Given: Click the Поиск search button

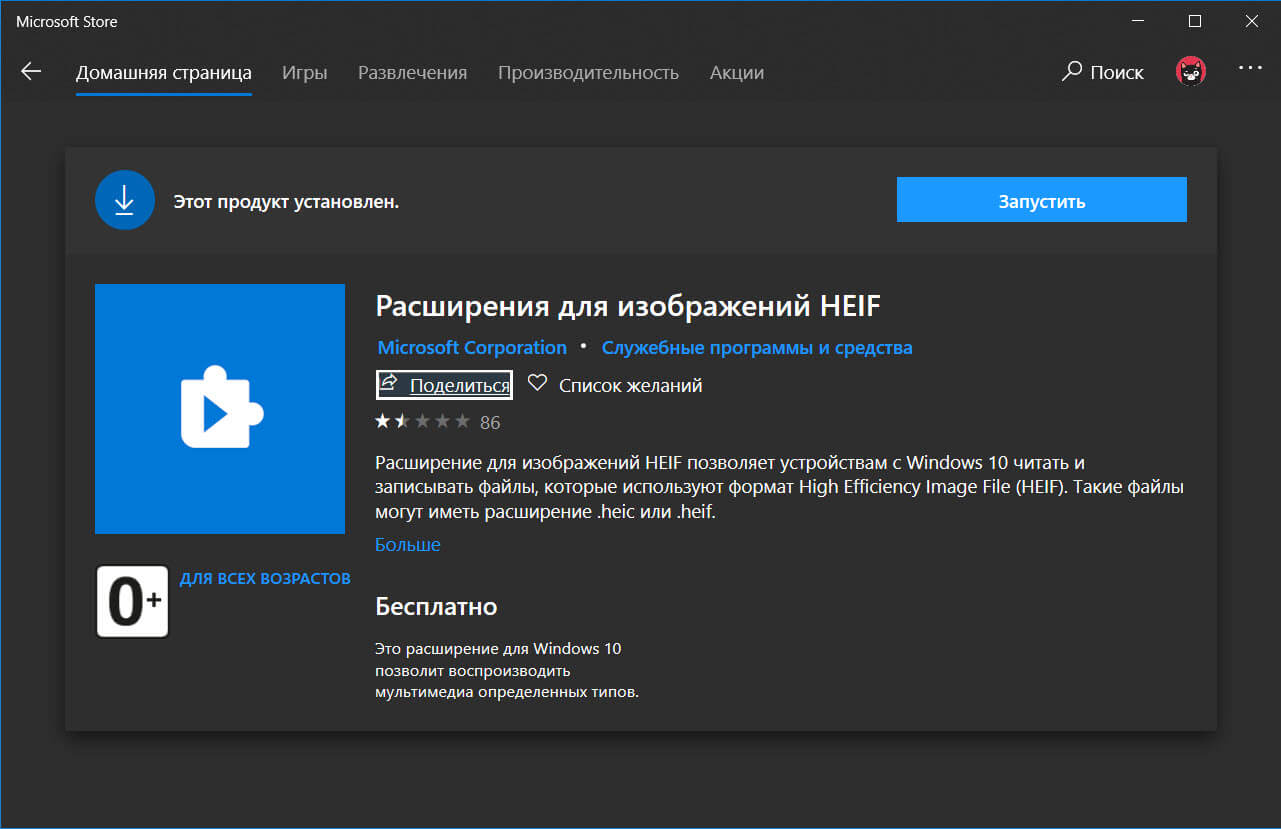Looking at the screenshot, I should [1102, 72].
